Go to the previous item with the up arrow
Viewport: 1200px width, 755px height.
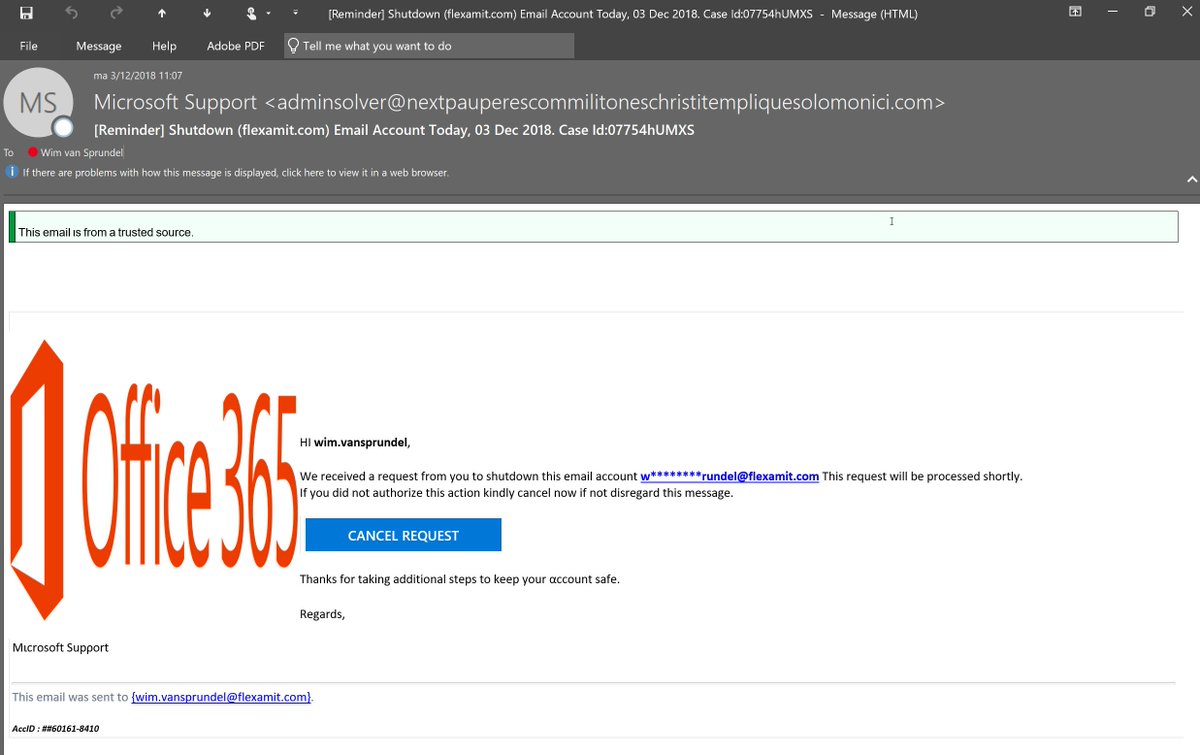[162, 13]
